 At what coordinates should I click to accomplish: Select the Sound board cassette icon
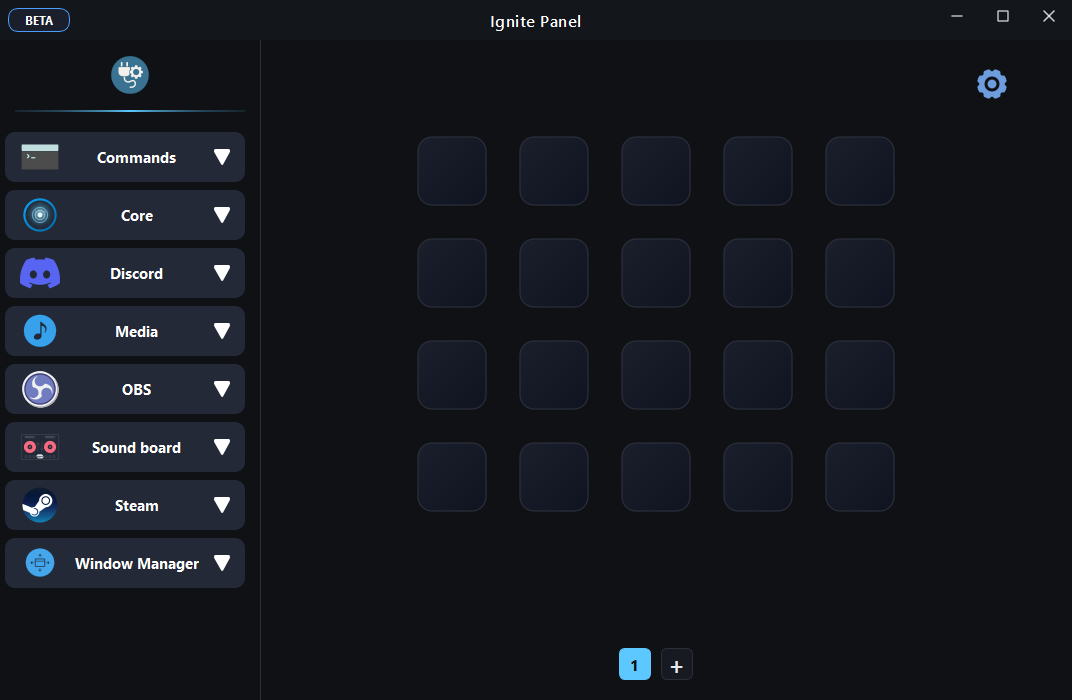40,447
